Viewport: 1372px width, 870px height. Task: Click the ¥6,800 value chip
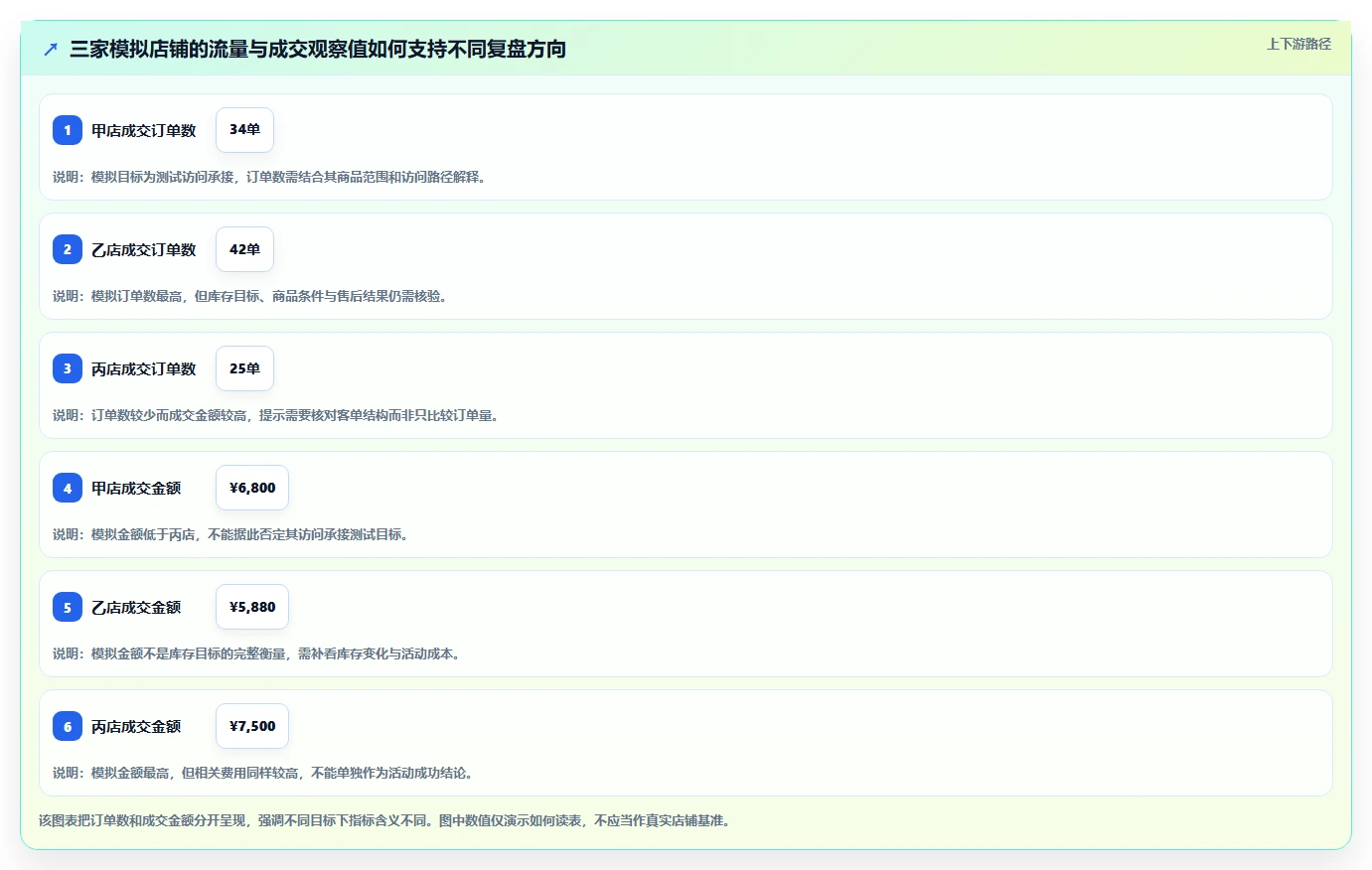252,488
